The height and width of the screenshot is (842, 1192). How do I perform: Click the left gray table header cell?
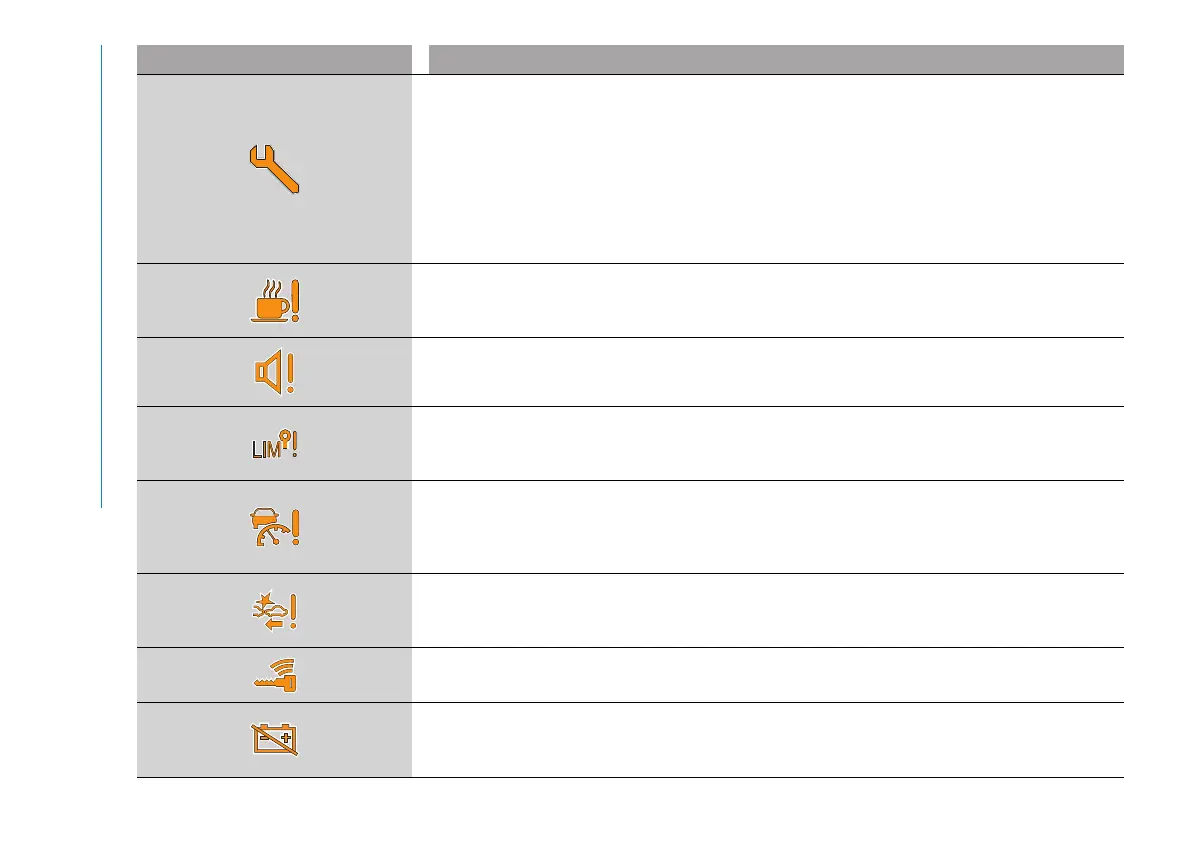point(274,59)
